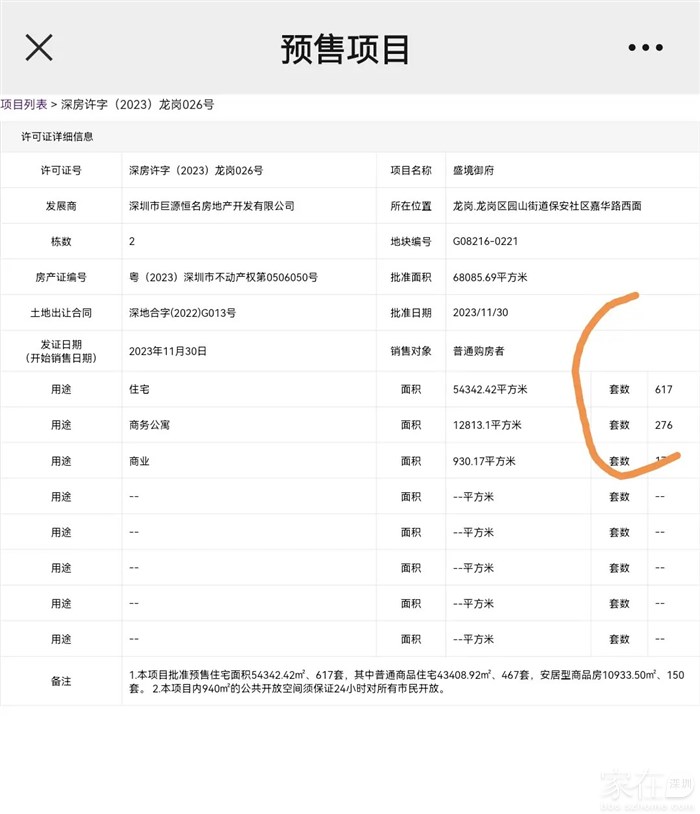Select the 许可证详细信息 section header
This screenshot has width=700, height=814.
coord(57,136)
